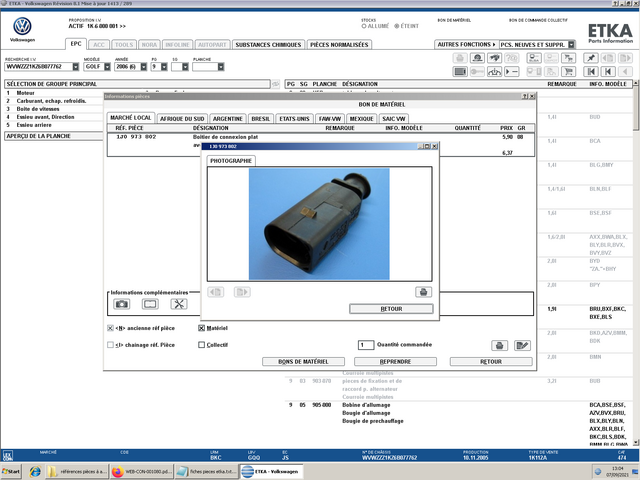Select the ALLUMÉ stocks radio button
Image resolution: width=640 pixels, height=480 pixels.
[364, 26]
